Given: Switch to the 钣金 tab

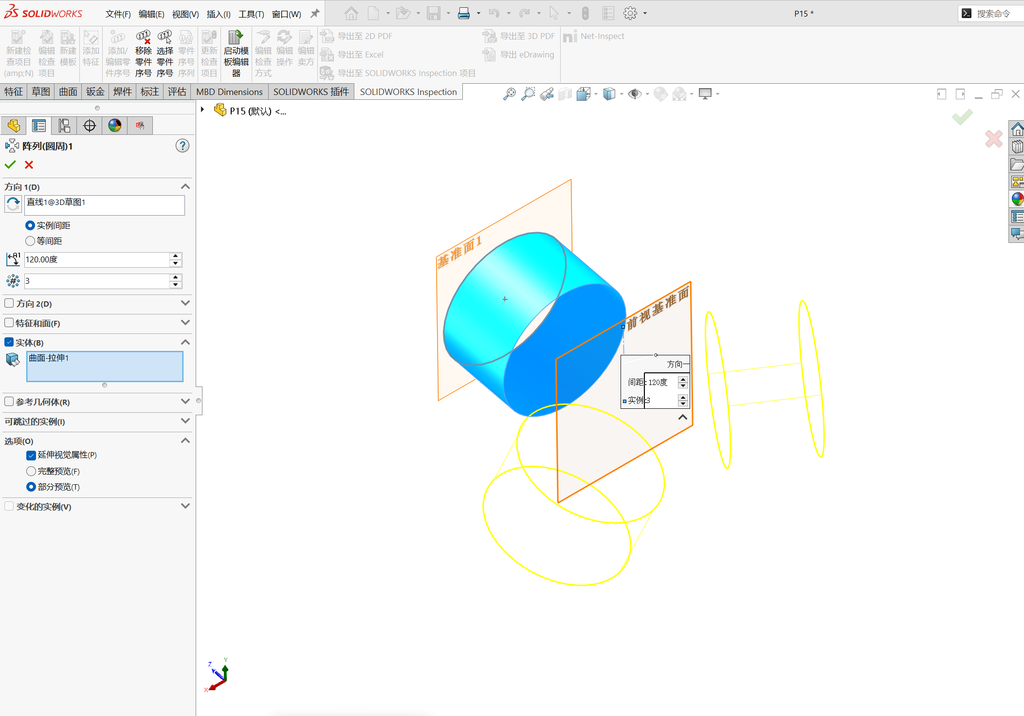Looking at the screenshot, I should pyautogui.click(x=95, y=91).
